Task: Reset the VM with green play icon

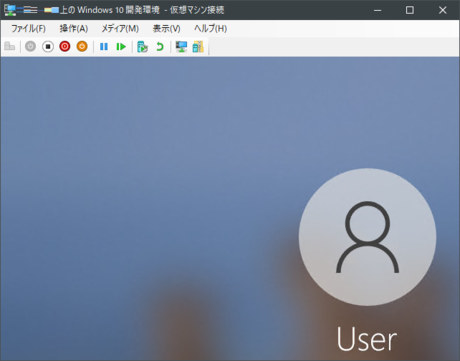Action: [x=121, y=46]
